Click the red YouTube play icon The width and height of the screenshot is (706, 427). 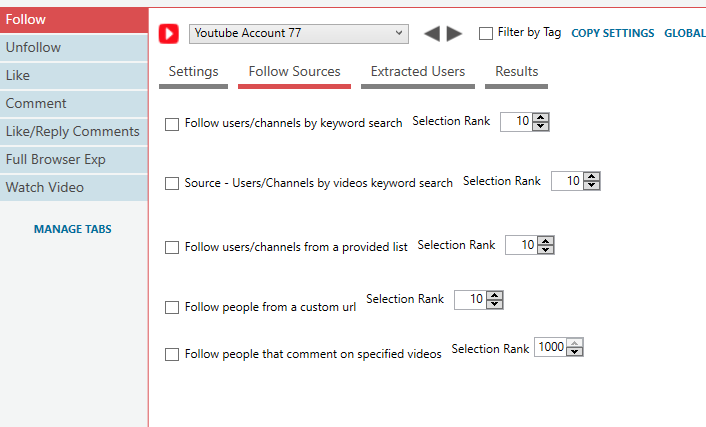169,34
